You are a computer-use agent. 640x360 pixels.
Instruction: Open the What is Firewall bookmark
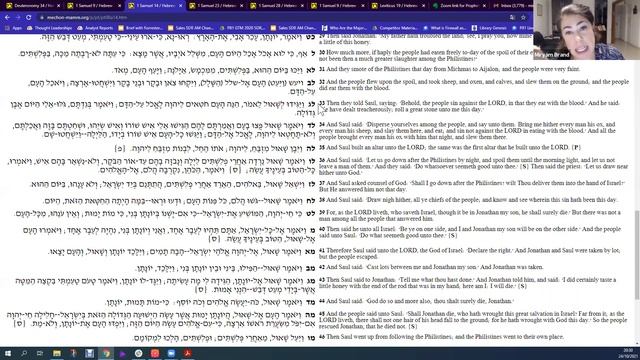coord(445,28)
